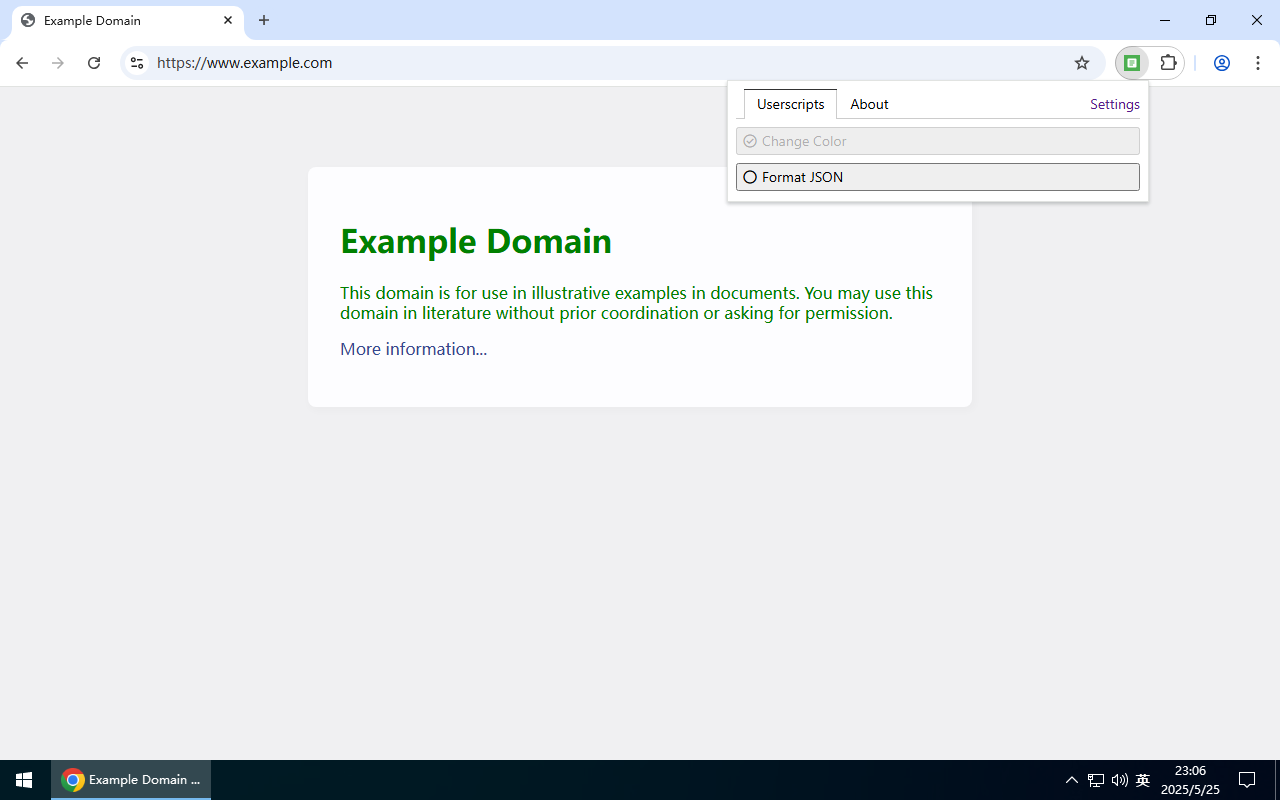Open a new tab with the plus button

264,20
